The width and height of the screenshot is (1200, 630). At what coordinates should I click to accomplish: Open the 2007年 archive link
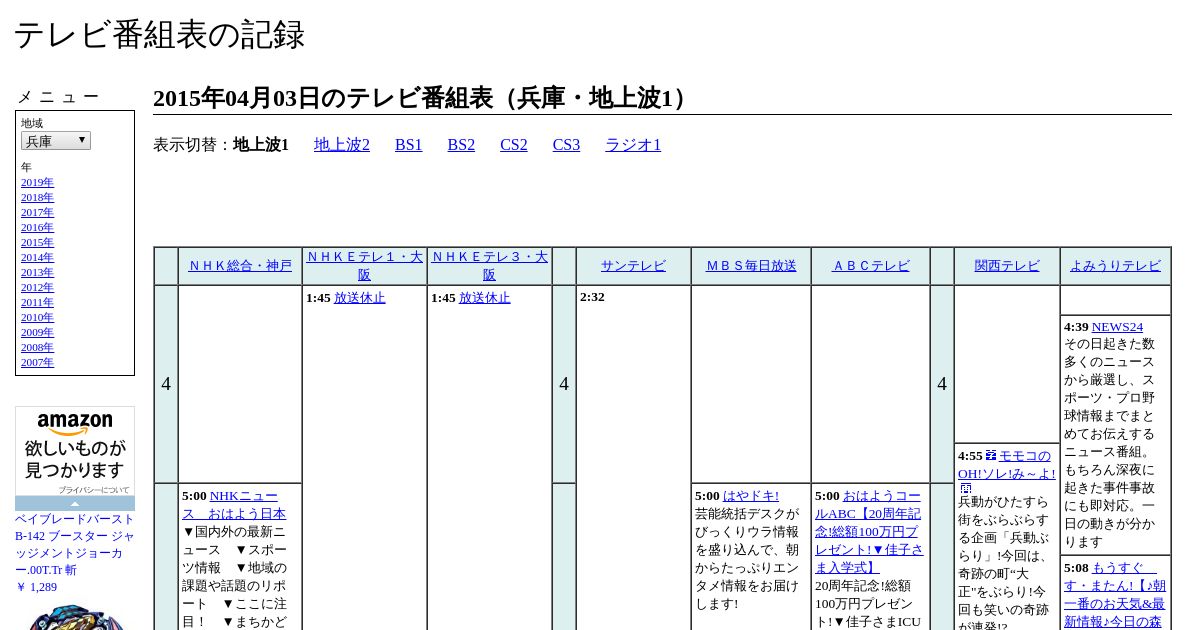tap(37, 362)
